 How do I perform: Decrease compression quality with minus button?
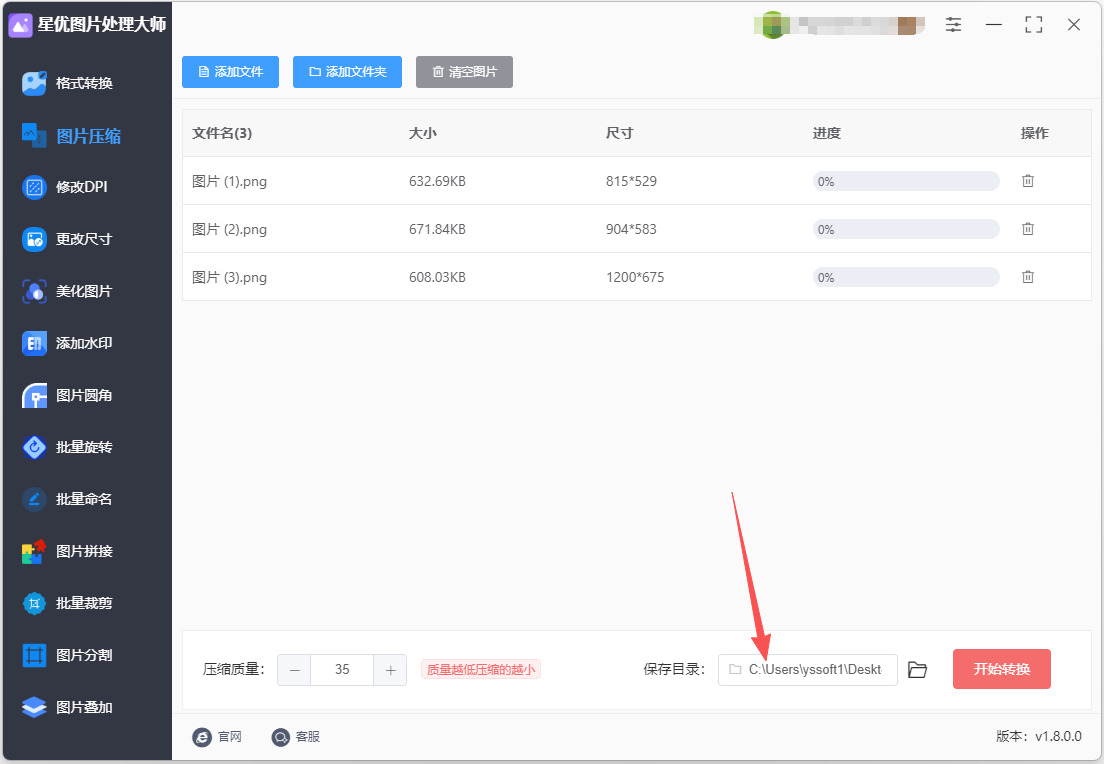click(294, 670)
